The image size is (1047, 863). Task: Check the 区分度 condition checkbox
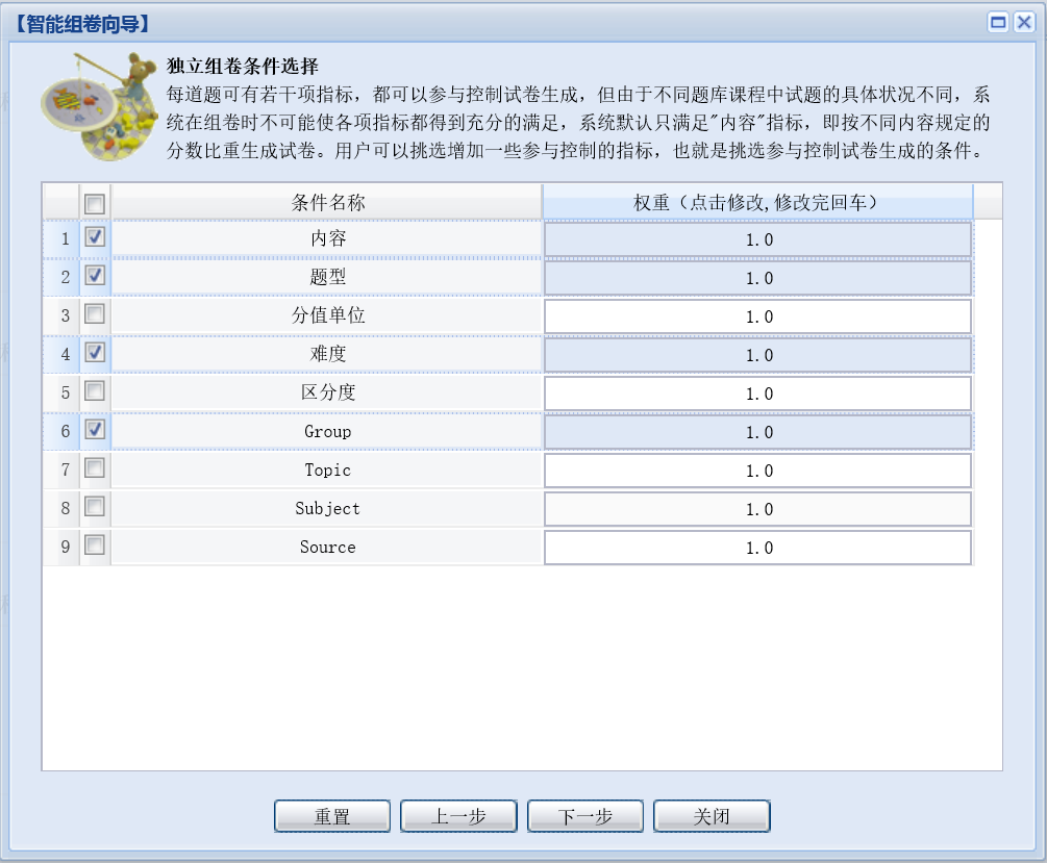pyautogui.click(x=95, y=391)
